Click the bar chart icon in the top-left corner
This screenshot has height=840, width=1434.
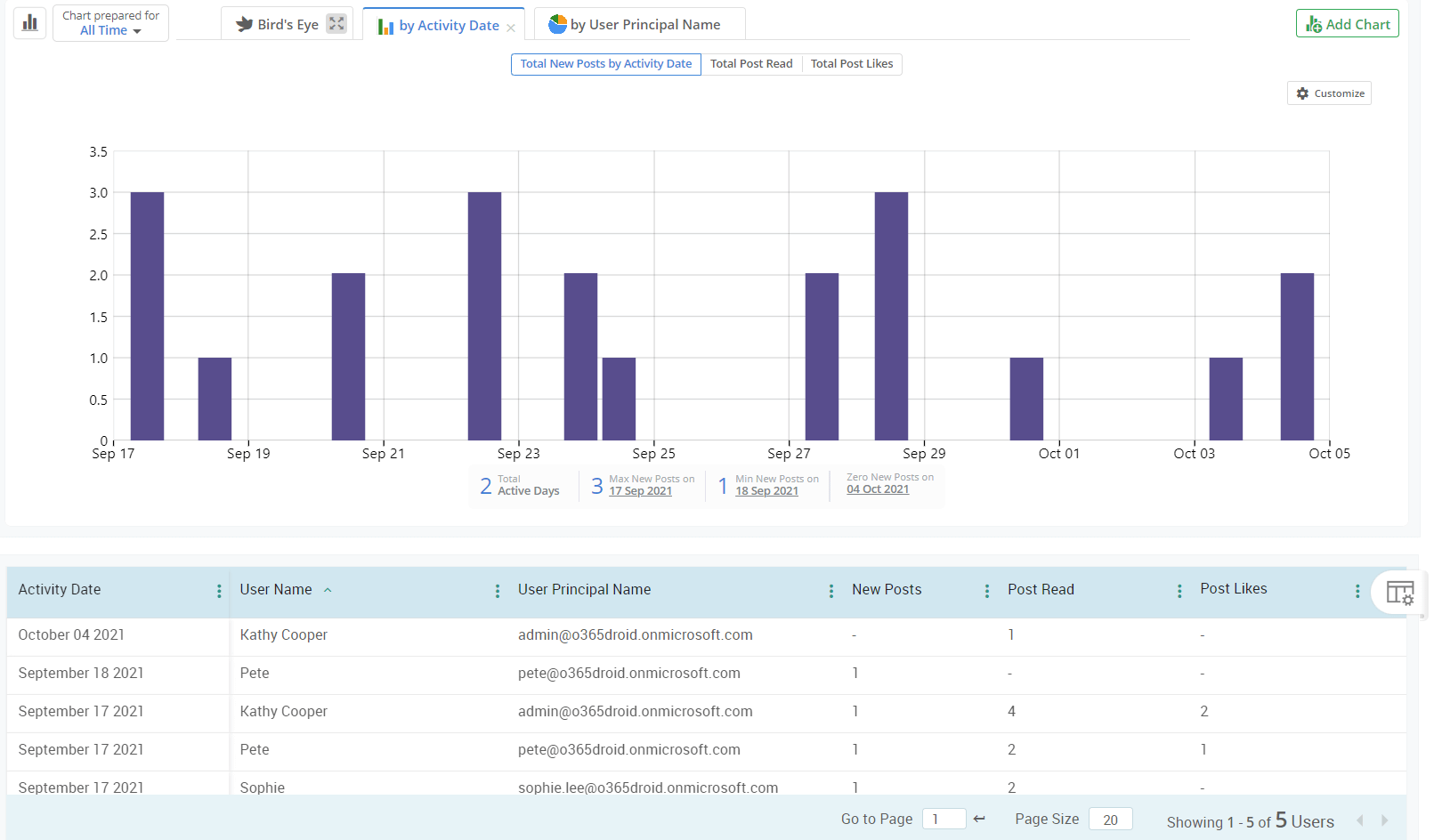point(29,22)
